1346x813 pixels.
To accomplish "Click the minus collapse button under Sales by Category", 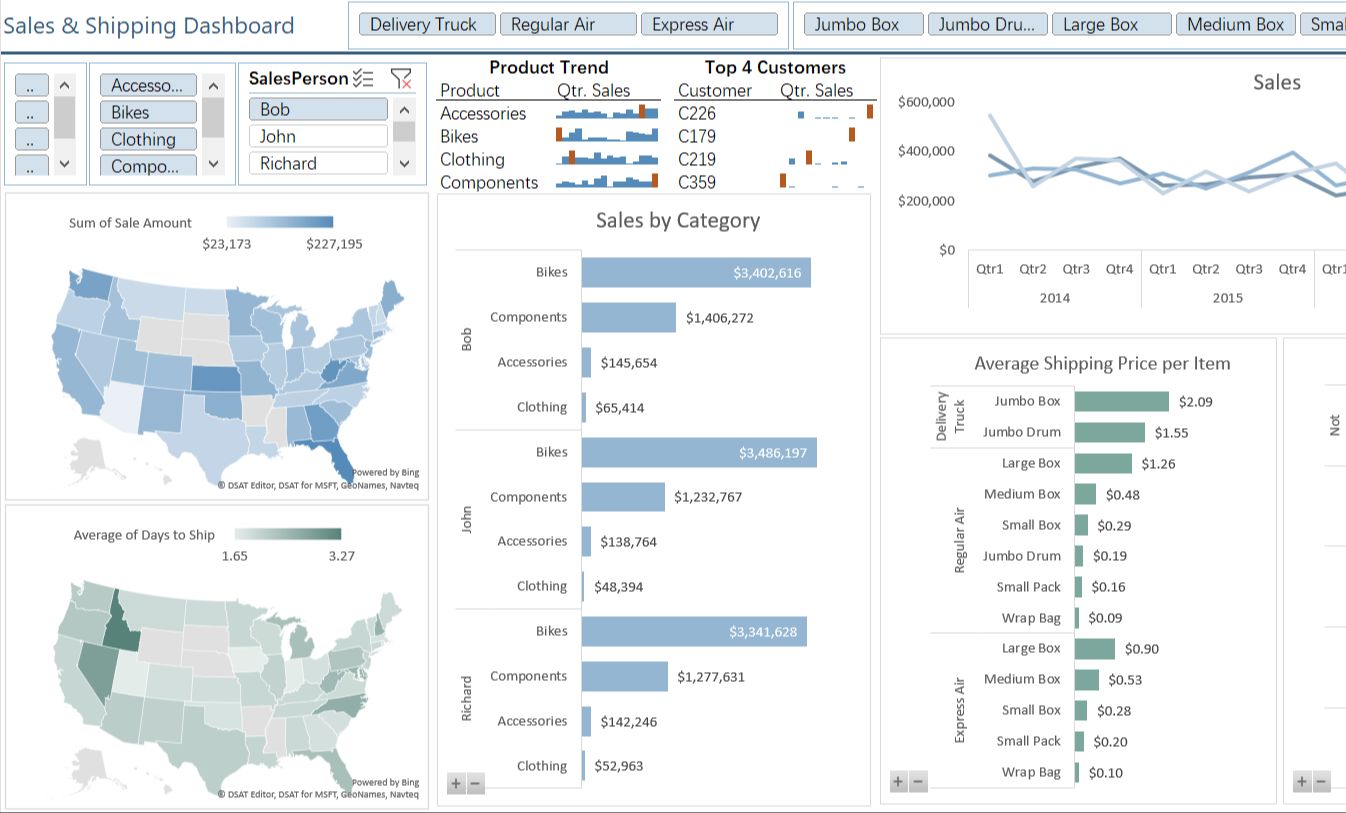I will click(x=475, y=783).
